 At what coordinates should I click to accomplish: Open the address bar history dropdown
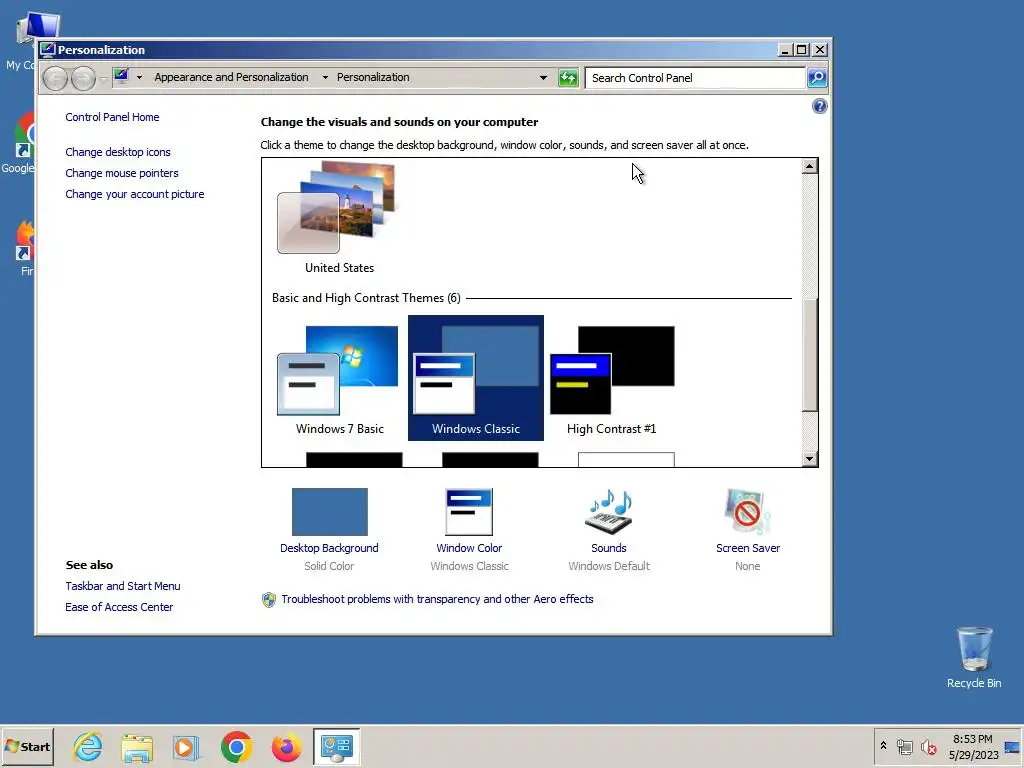click(x=543, y=78)
